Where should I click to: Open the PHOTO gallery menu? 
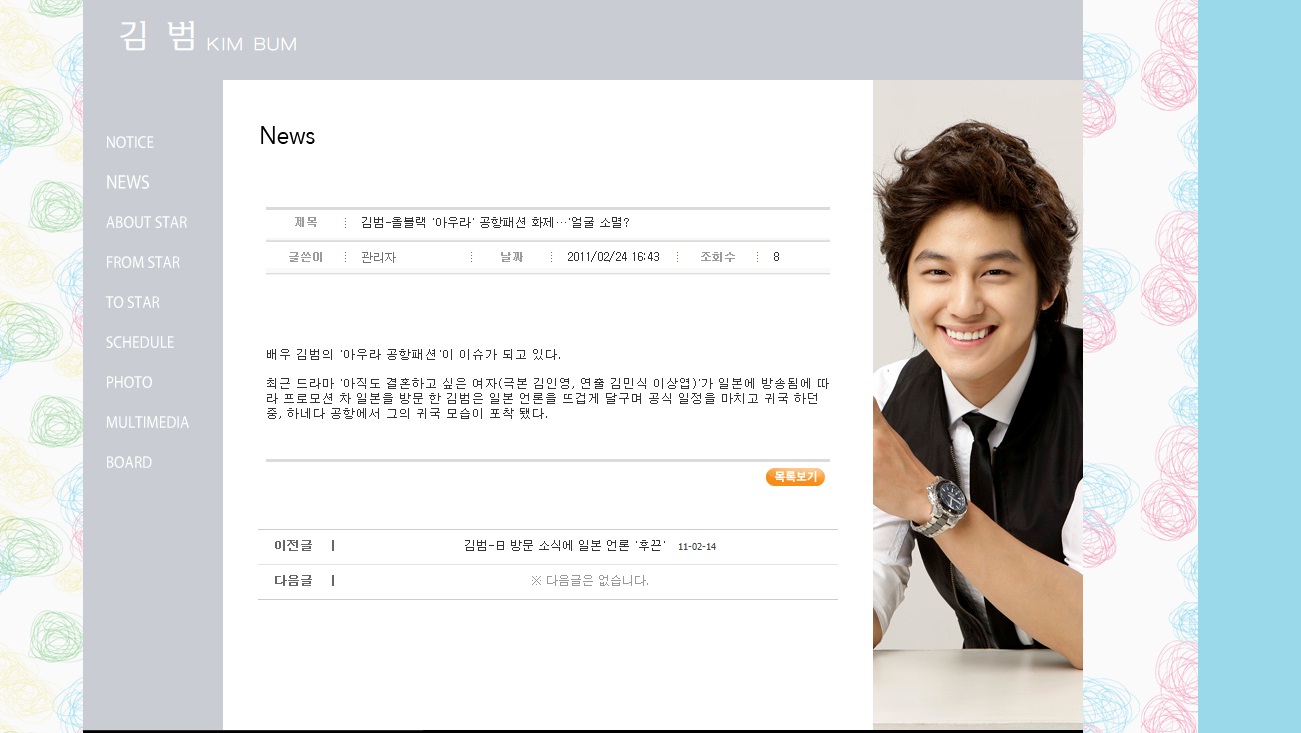click(x=130, y=383)
